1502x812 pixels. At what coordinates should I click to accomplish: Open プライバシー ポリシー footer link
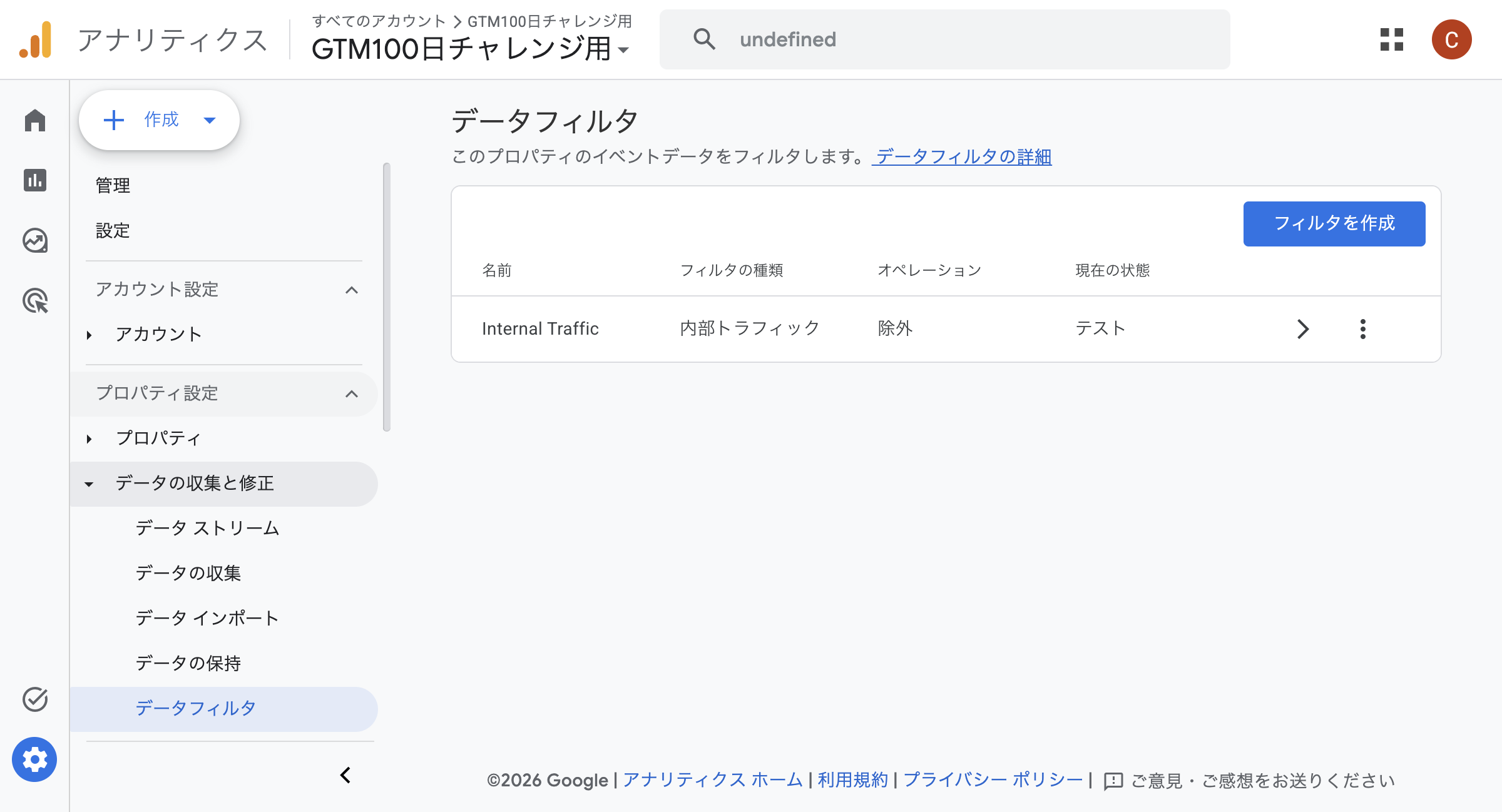click(x=993, y=780)
